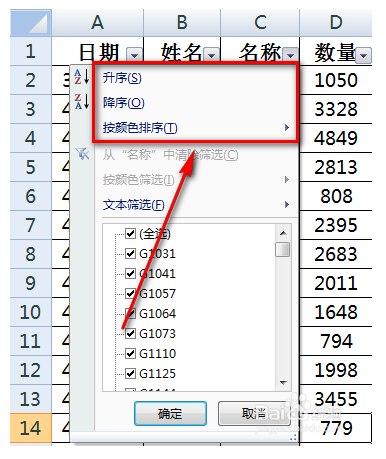This screenshot has height=459, width=386.
Task: Open the 日期 column filter dropdown
Action: click(134, 55)
